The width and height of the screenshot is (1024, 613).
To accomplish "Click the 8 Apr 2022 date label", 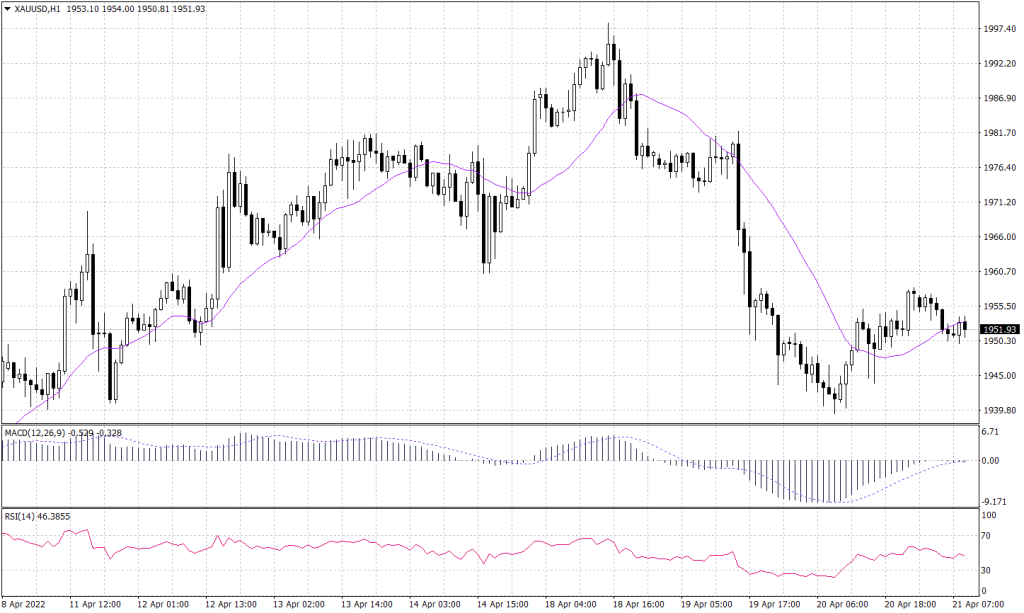I will point(24,605).
